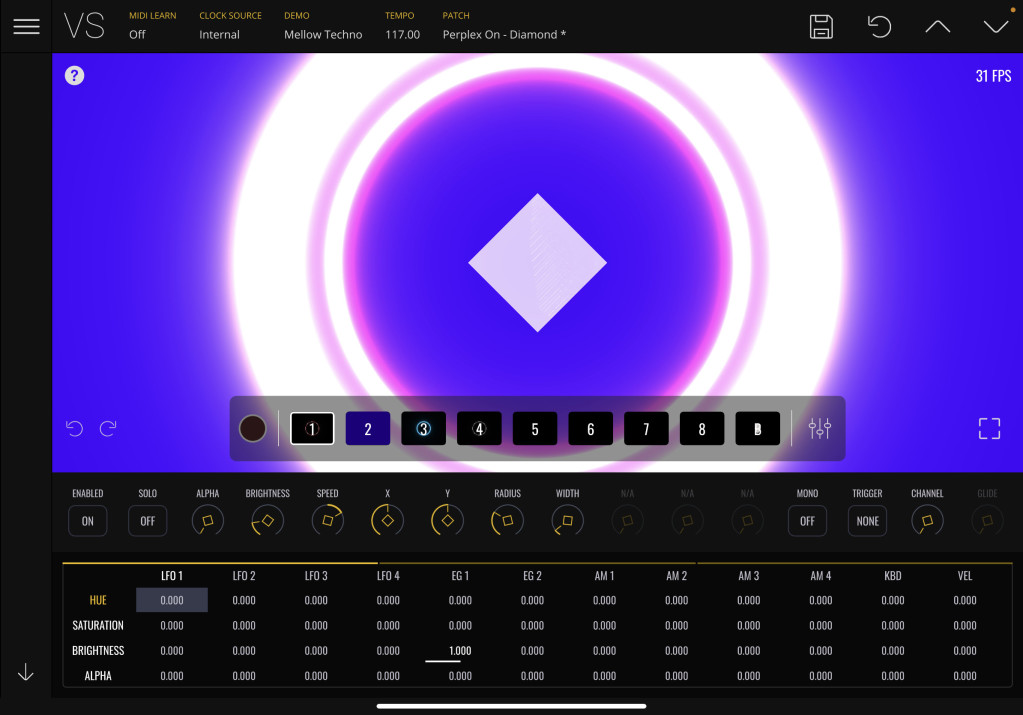Open the Mellow Techno demo selector

323,34
